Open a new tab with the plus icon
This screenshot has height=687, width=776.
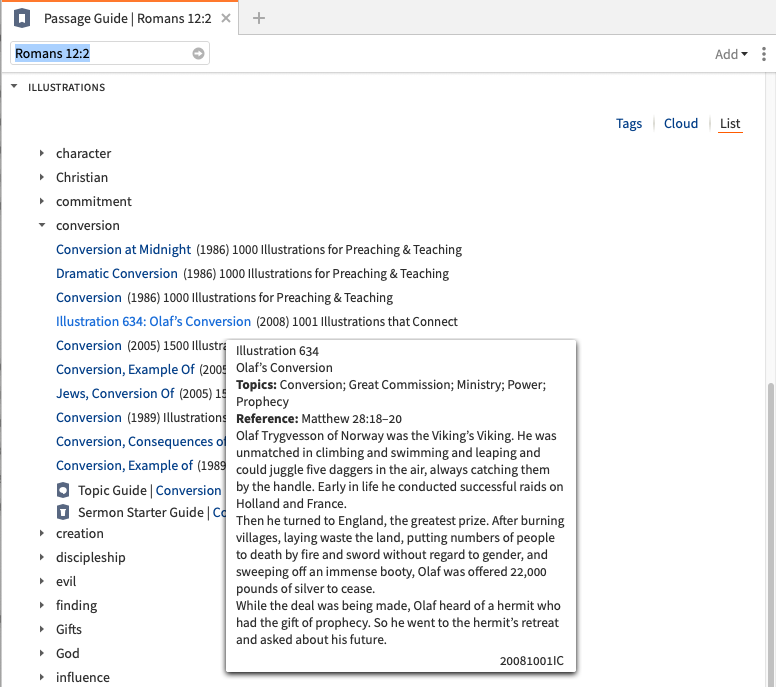click(258, 18)
